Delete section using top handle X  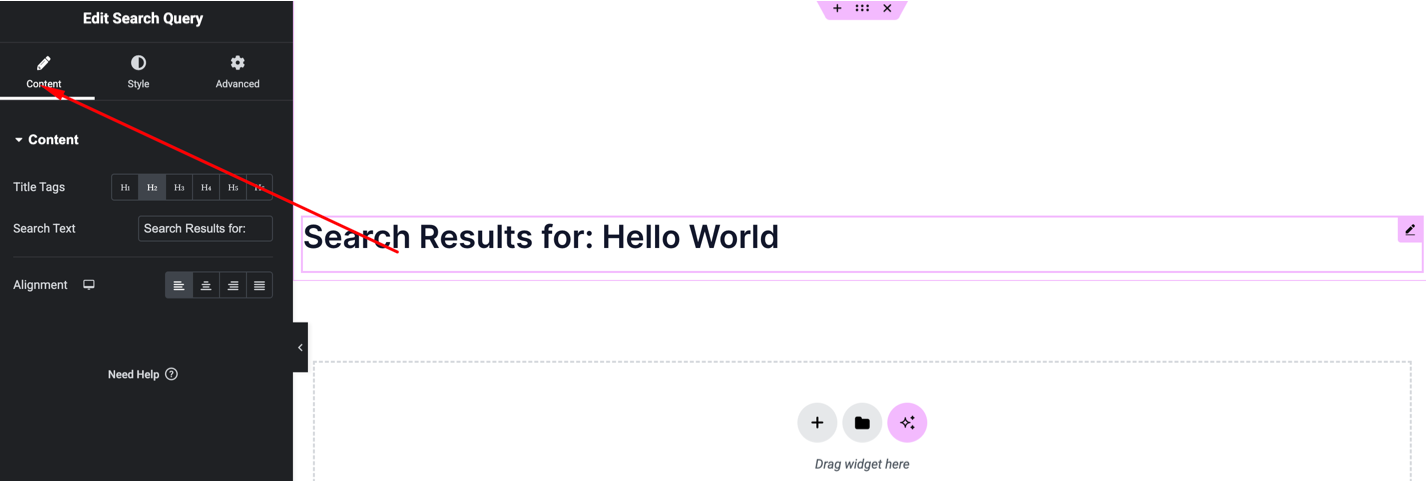(887, 8)
